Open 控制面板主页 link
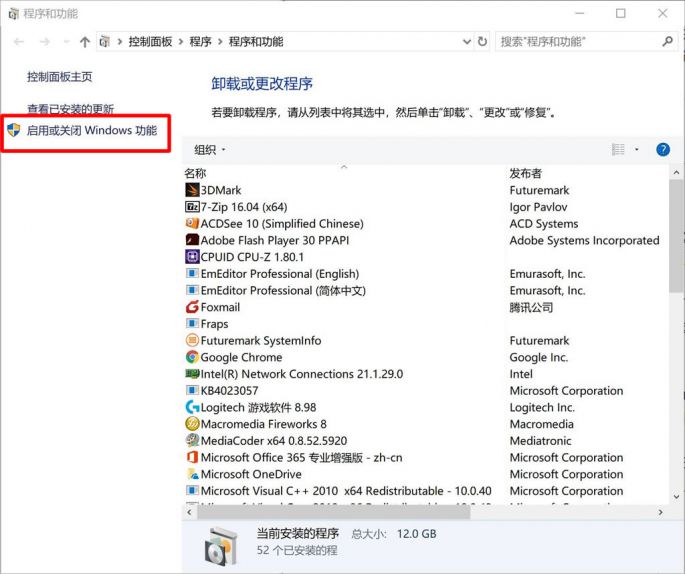Viewport: 685px width, 574px height. pyautogui.click(x=59, y=77)
